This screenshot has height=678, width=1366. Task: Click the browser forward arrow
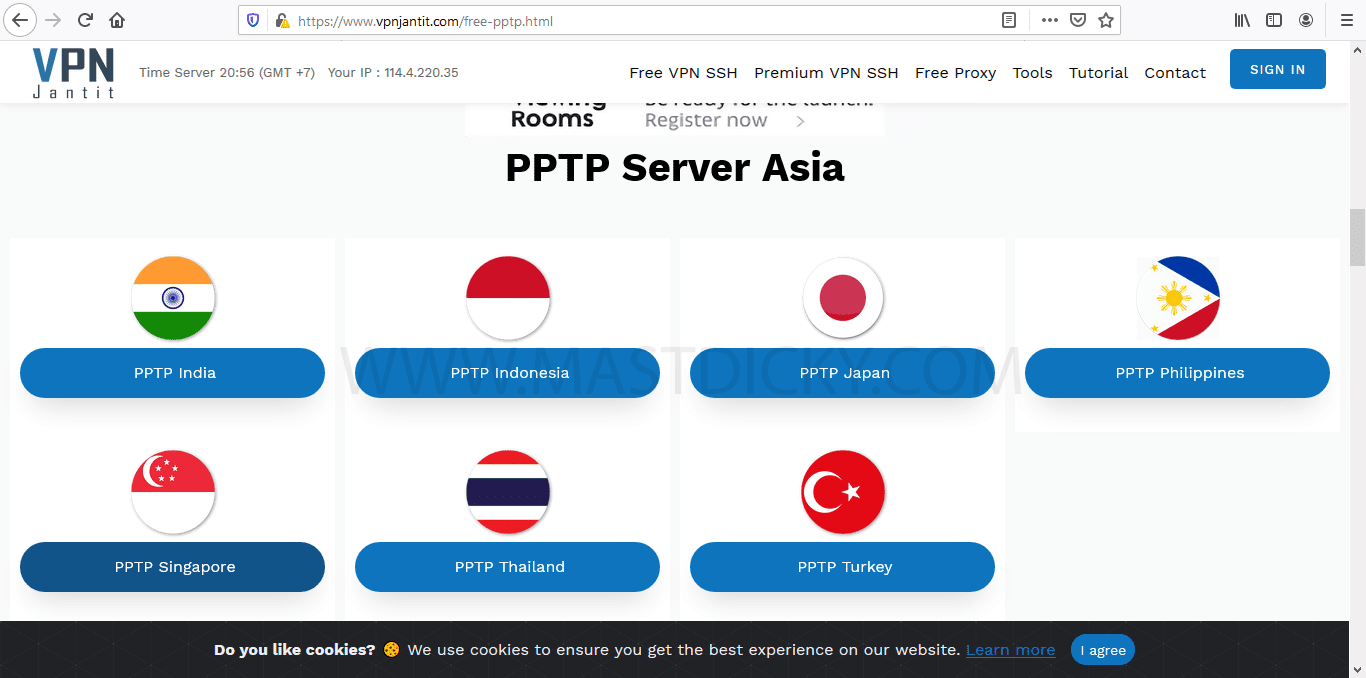pos(53,20)
